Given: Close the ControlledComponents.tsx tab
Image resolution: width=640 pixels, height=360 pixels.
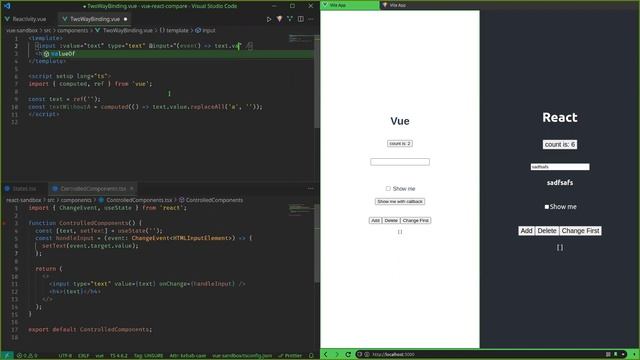Looking at the screenshot, I should [131, 189].
